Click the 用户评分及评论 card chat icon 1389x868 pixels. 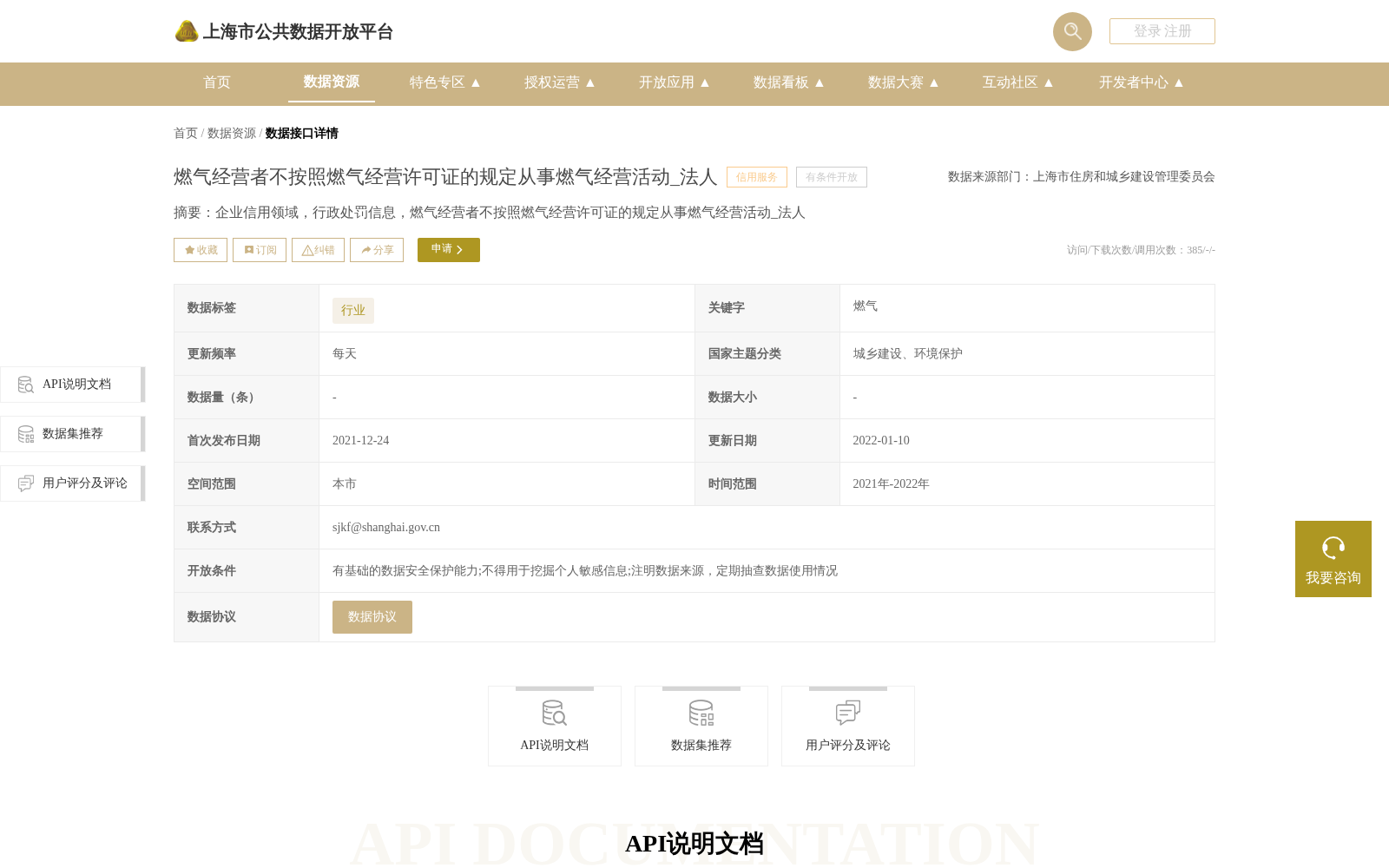pos(847,713)
